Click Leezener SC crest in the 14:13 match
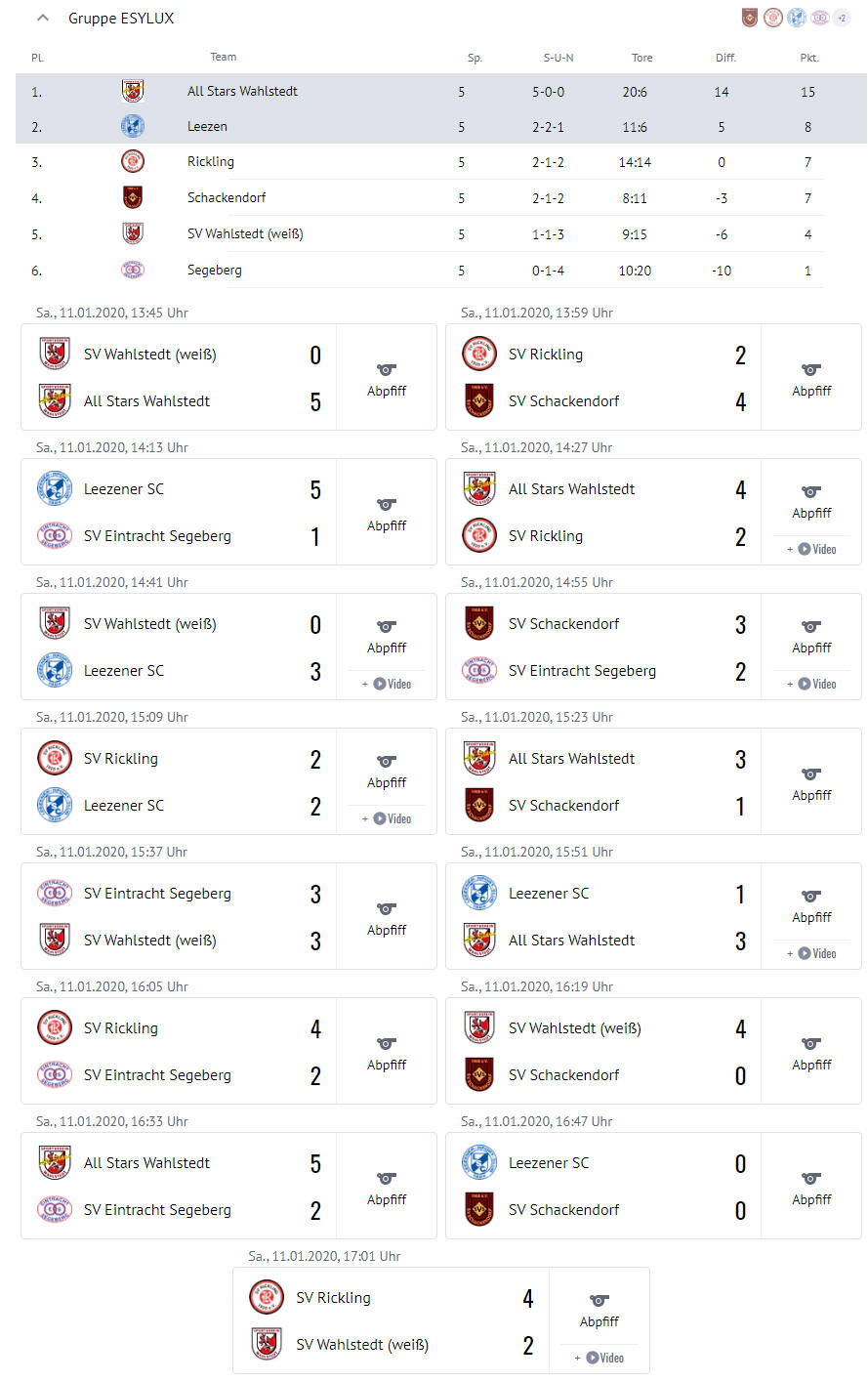This screenshot has height=1381, width=868. point(55,489)
